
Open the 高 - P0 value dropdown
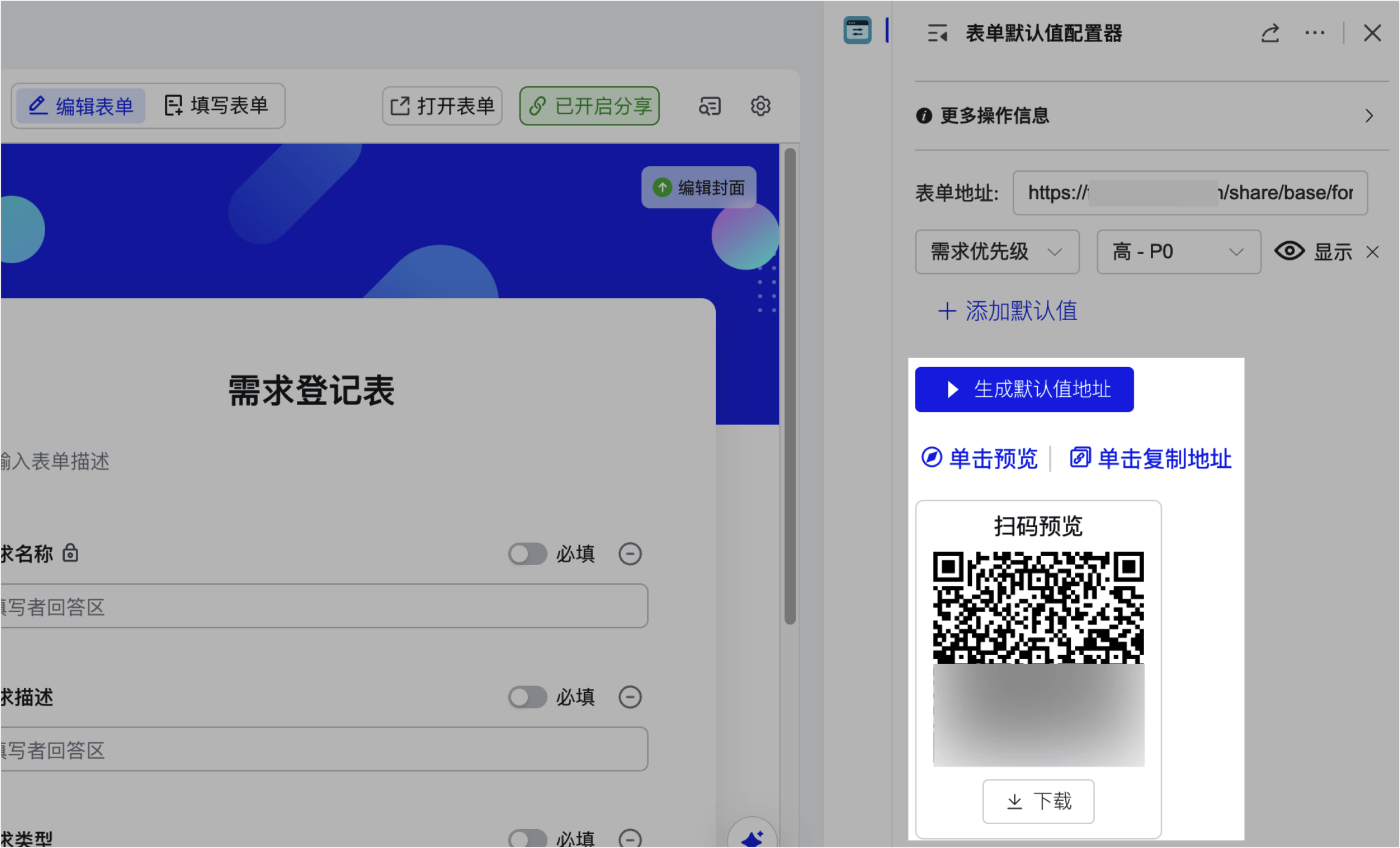(x=1178, y=252)
